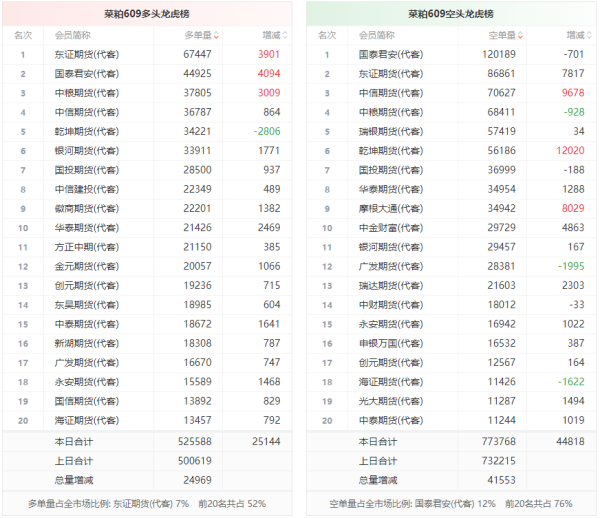
Task: Select 金元期货(代客) row
Action: (147, 266)
